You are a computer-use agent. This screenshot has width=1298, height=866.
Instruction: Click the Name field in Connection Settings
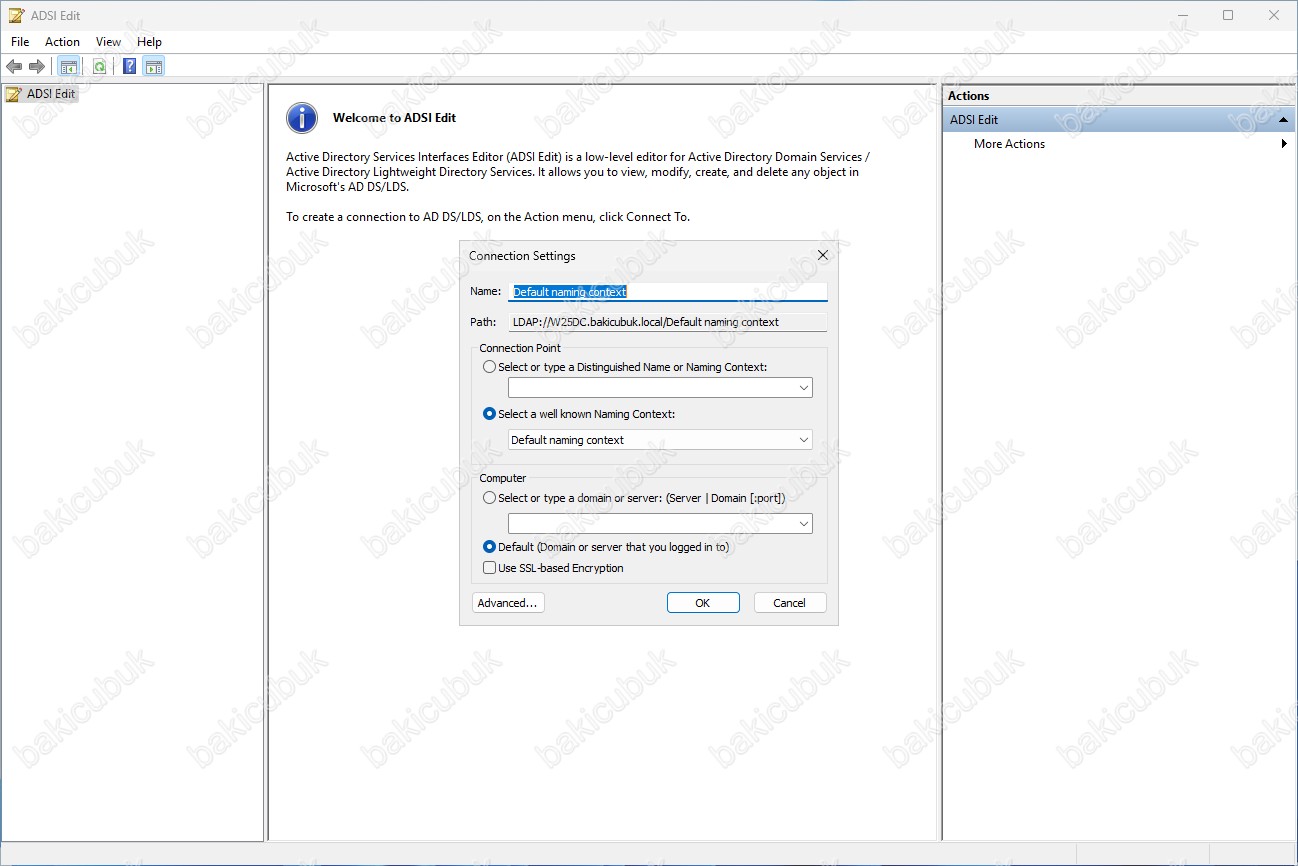(x=668, y=292)
